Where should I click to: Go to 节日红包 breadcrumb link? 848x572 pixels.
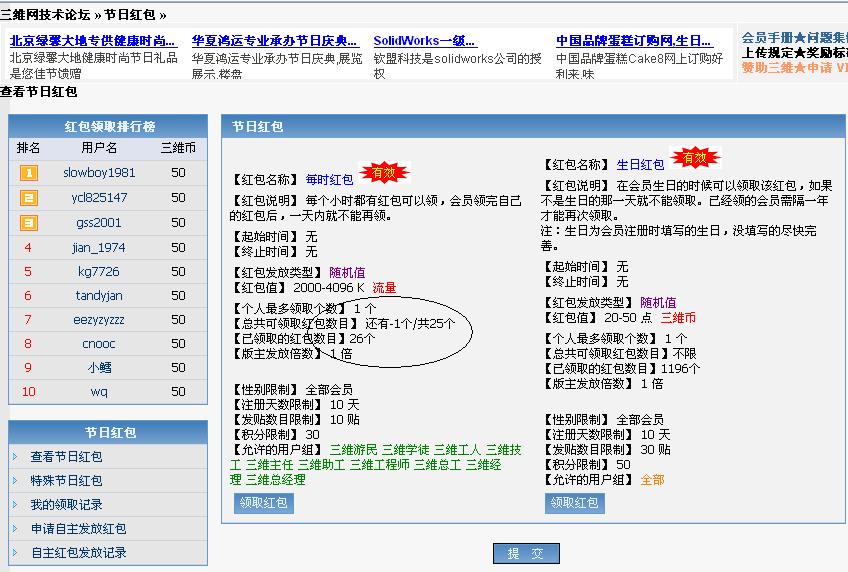(x=130, y=15)
